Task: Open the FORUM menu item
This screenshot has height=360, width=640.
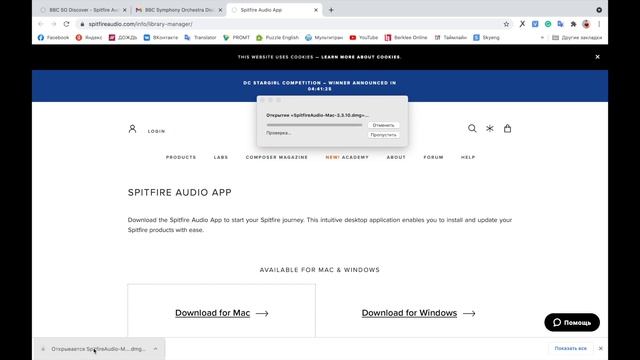Action: coord(433,157)
